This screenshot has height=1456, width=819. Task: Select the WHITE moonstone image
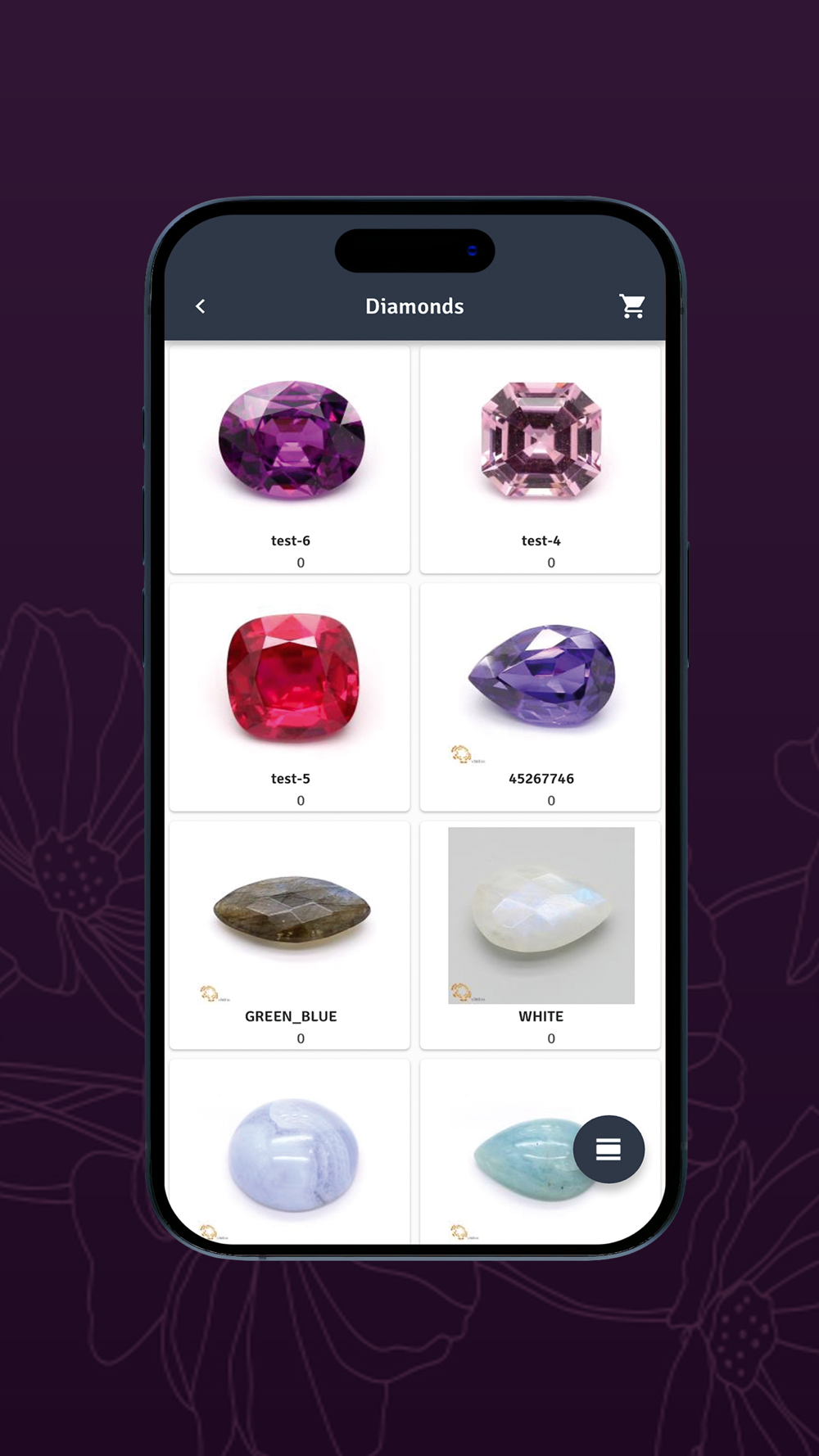541,916
